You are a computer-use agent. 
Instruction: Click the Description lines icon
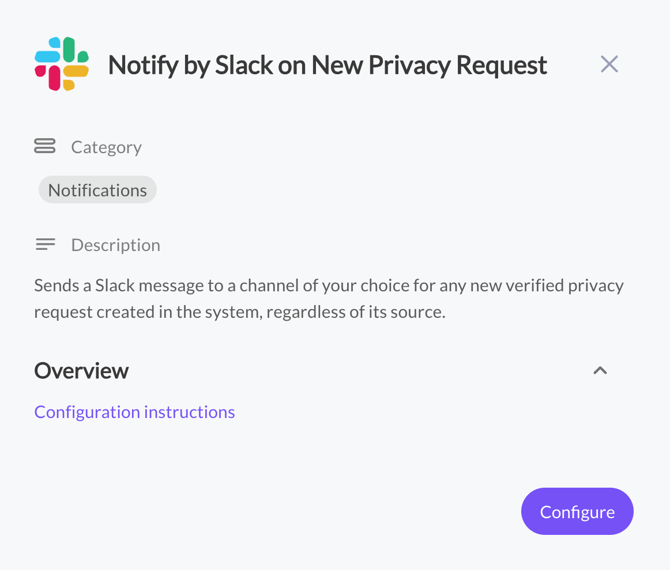click(45, 244)
